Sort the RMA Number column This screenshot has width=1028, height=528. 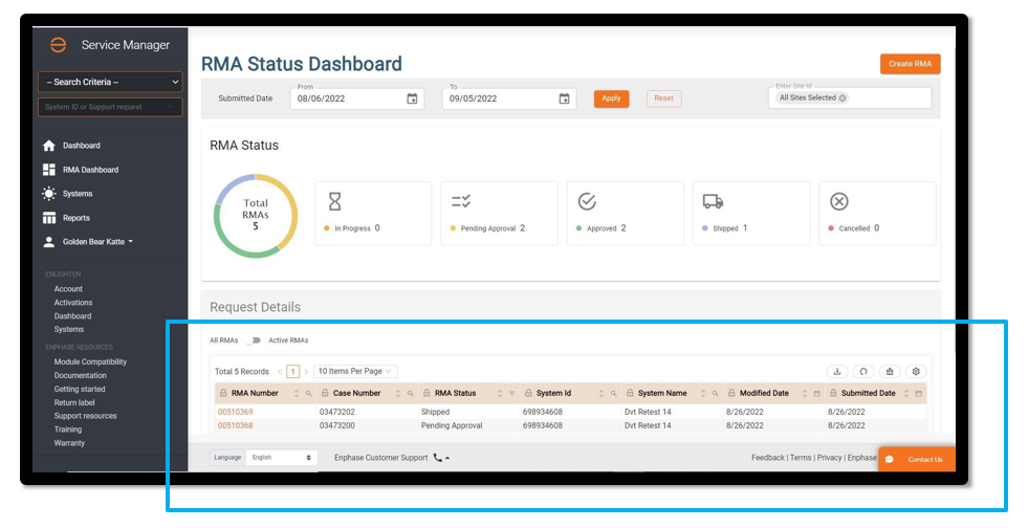click(296, 394)
